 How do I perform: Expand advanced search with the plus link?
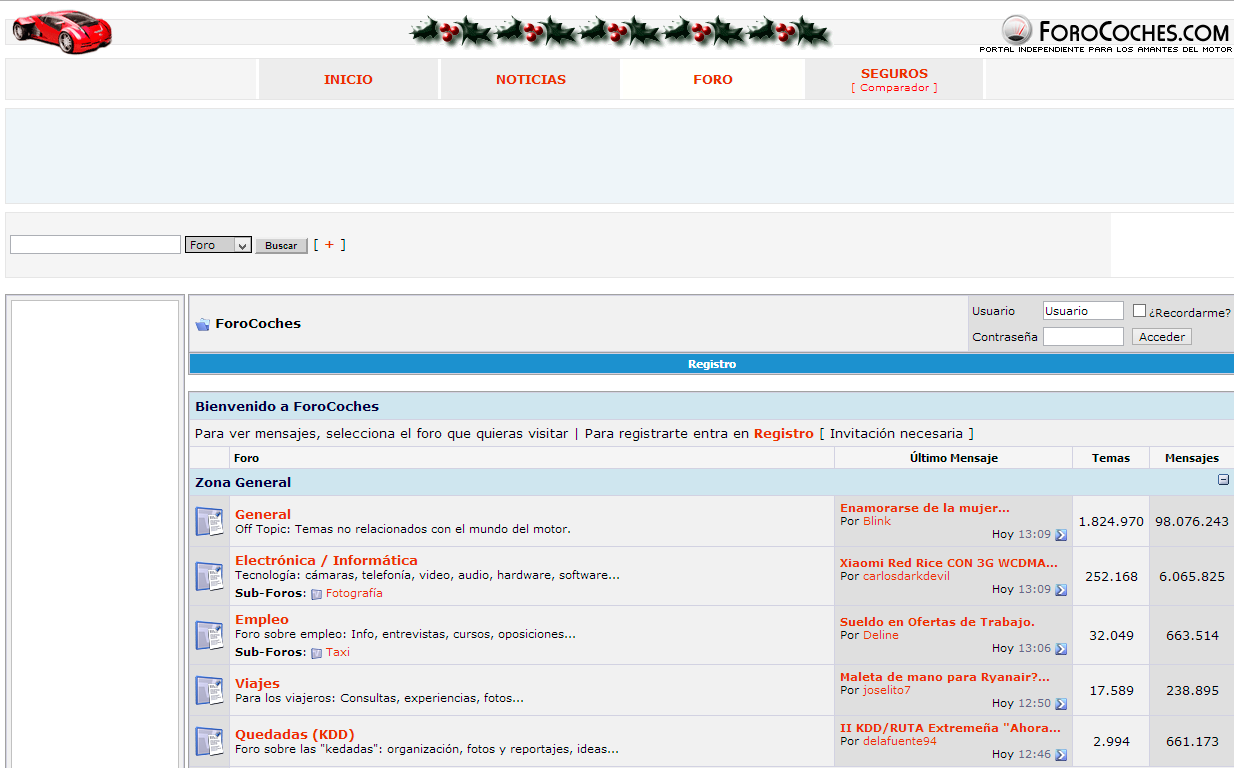tap(330, 244)
